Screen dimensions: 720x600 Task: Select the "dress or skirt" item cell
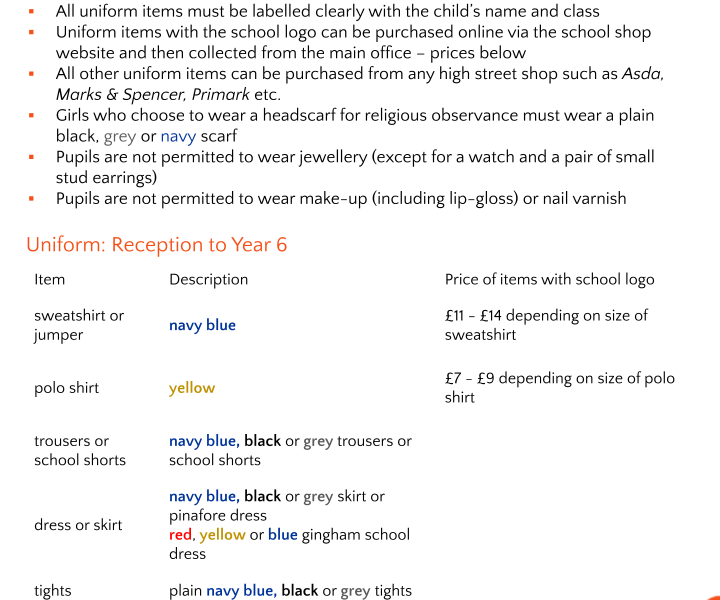coord(78,525)
